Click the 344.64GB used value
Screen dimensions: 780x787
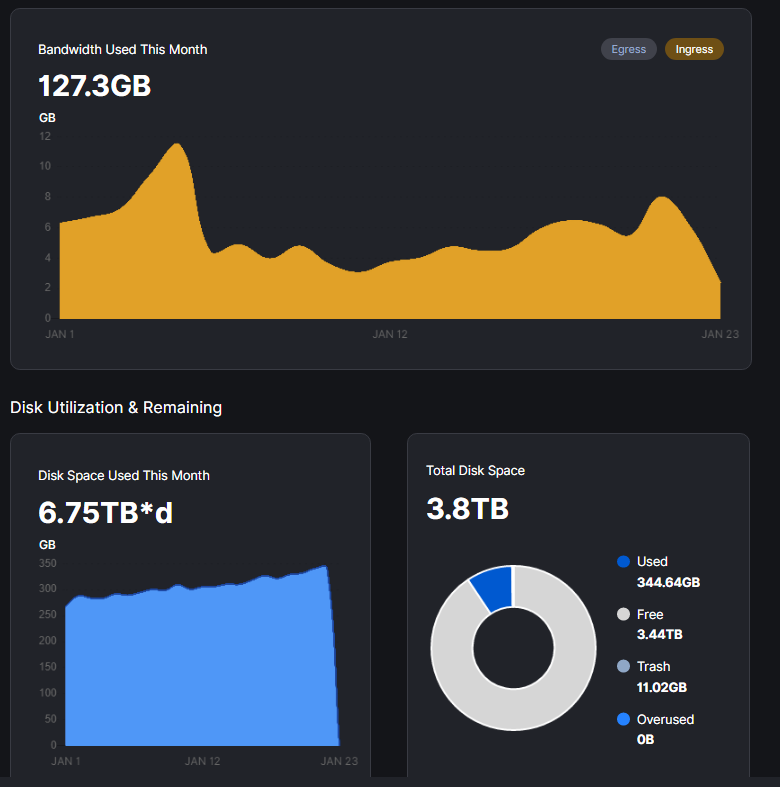pos(668,582)
